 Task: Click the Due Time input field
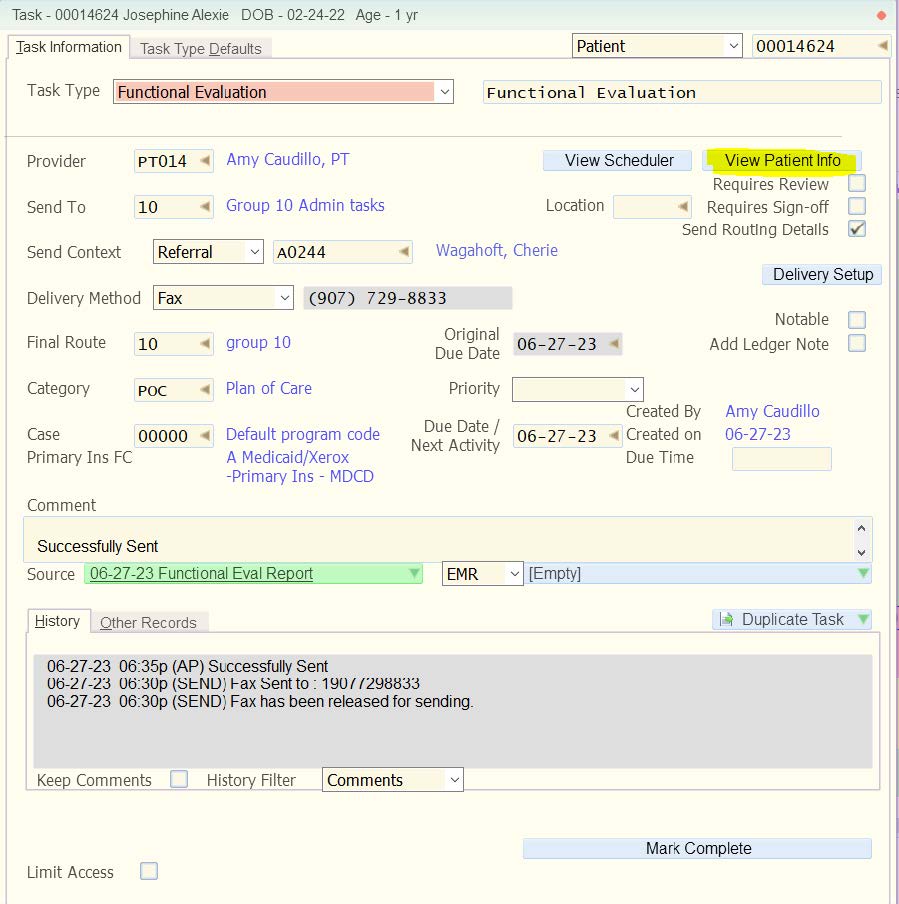click(x=781, y=458)
